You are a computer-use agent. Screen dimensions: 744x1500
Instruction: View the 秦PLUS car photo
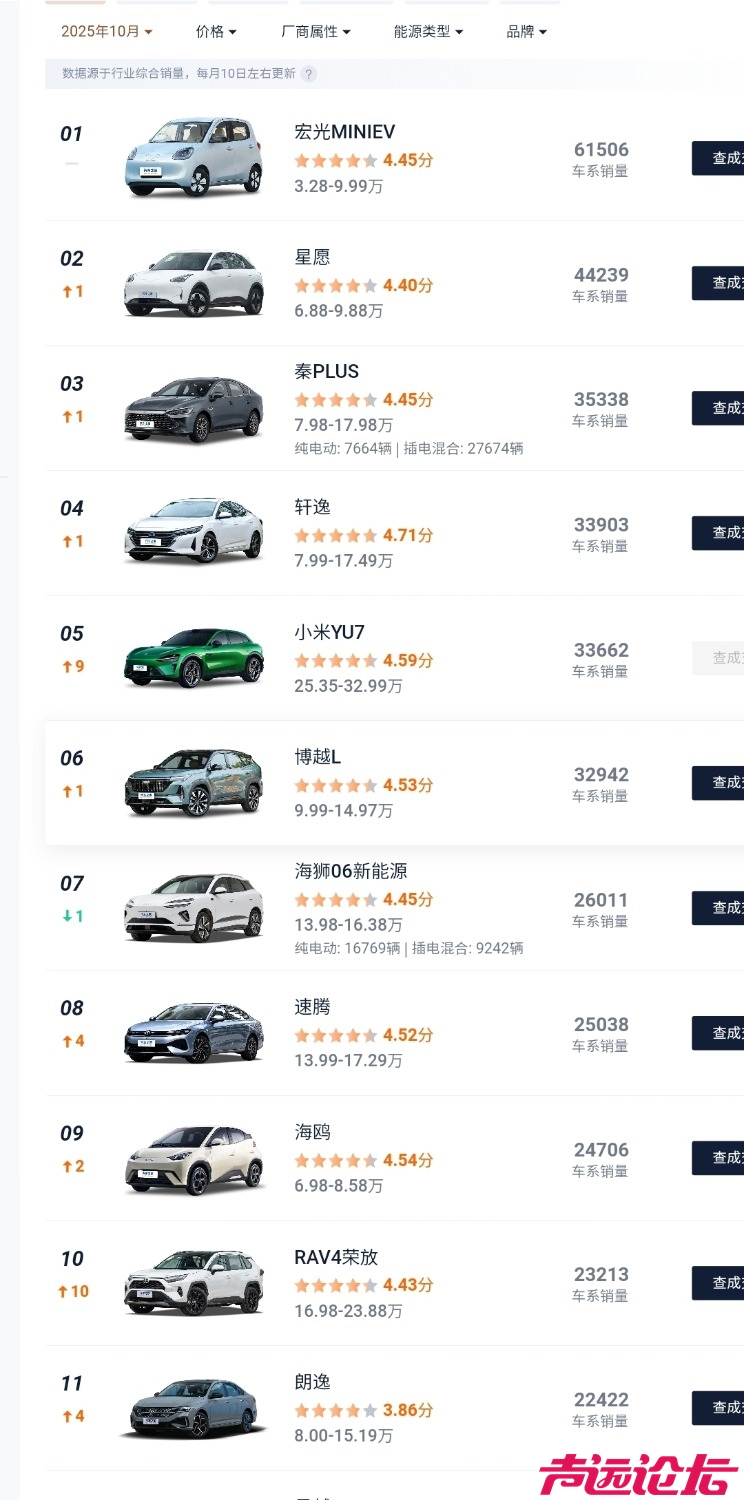(194, 408)
